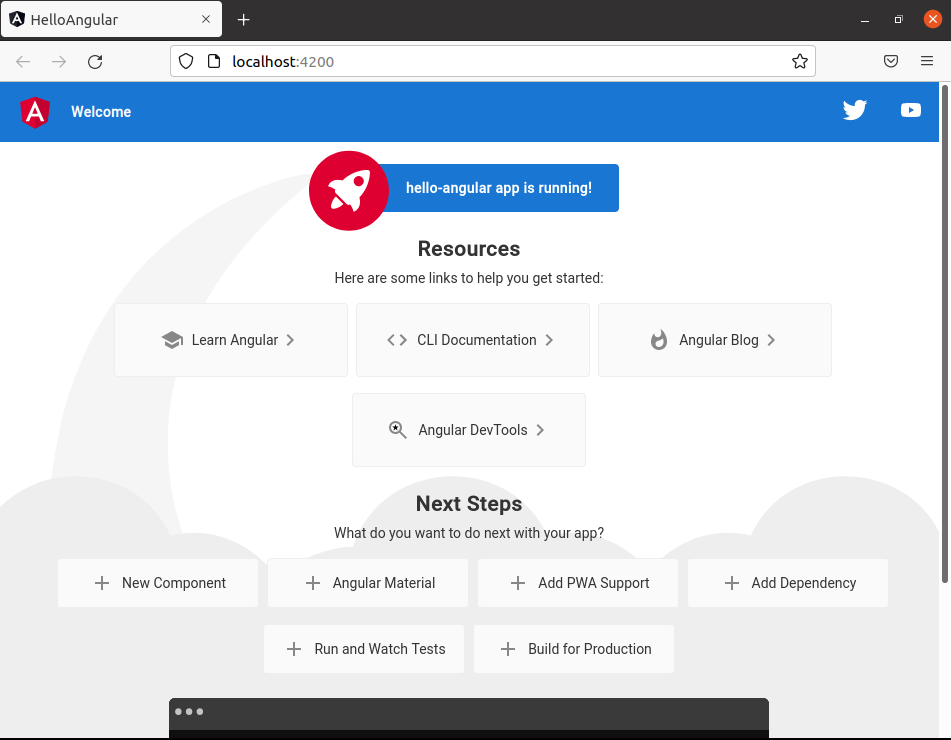Image resolution: width=951 pixels, height=740 pixels.
Task: Click the flame icon on Angular Blog
Action: tap(658, 339)
